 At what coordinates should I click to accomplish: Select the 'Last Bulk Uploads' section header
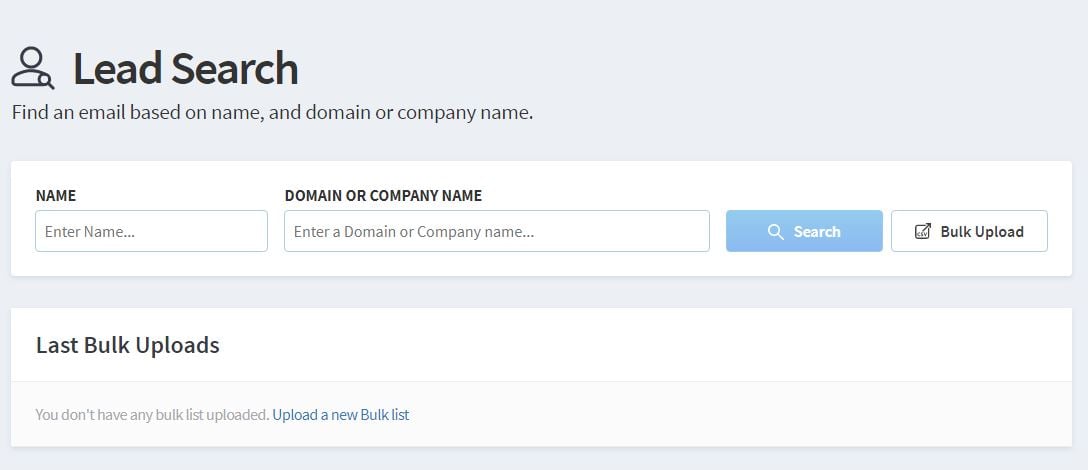click(x=127, y=345)
